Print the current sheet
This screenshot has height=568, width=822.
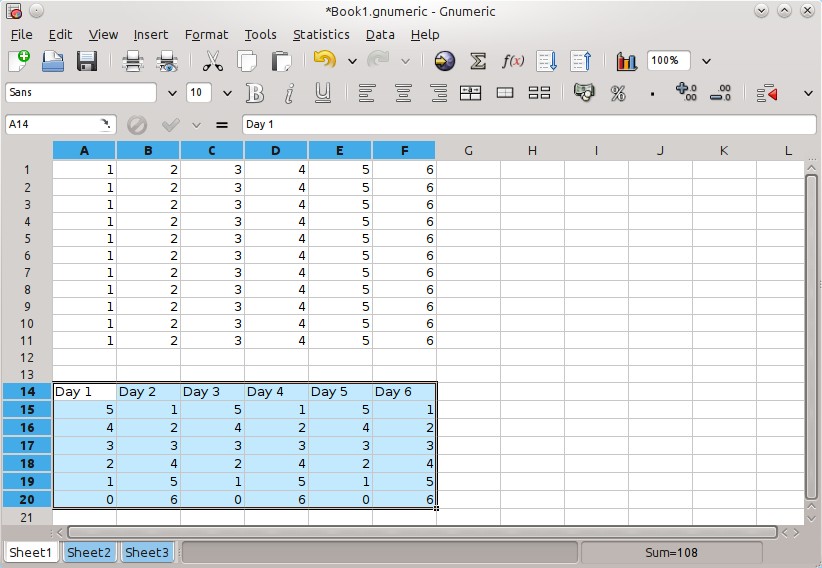133,61
